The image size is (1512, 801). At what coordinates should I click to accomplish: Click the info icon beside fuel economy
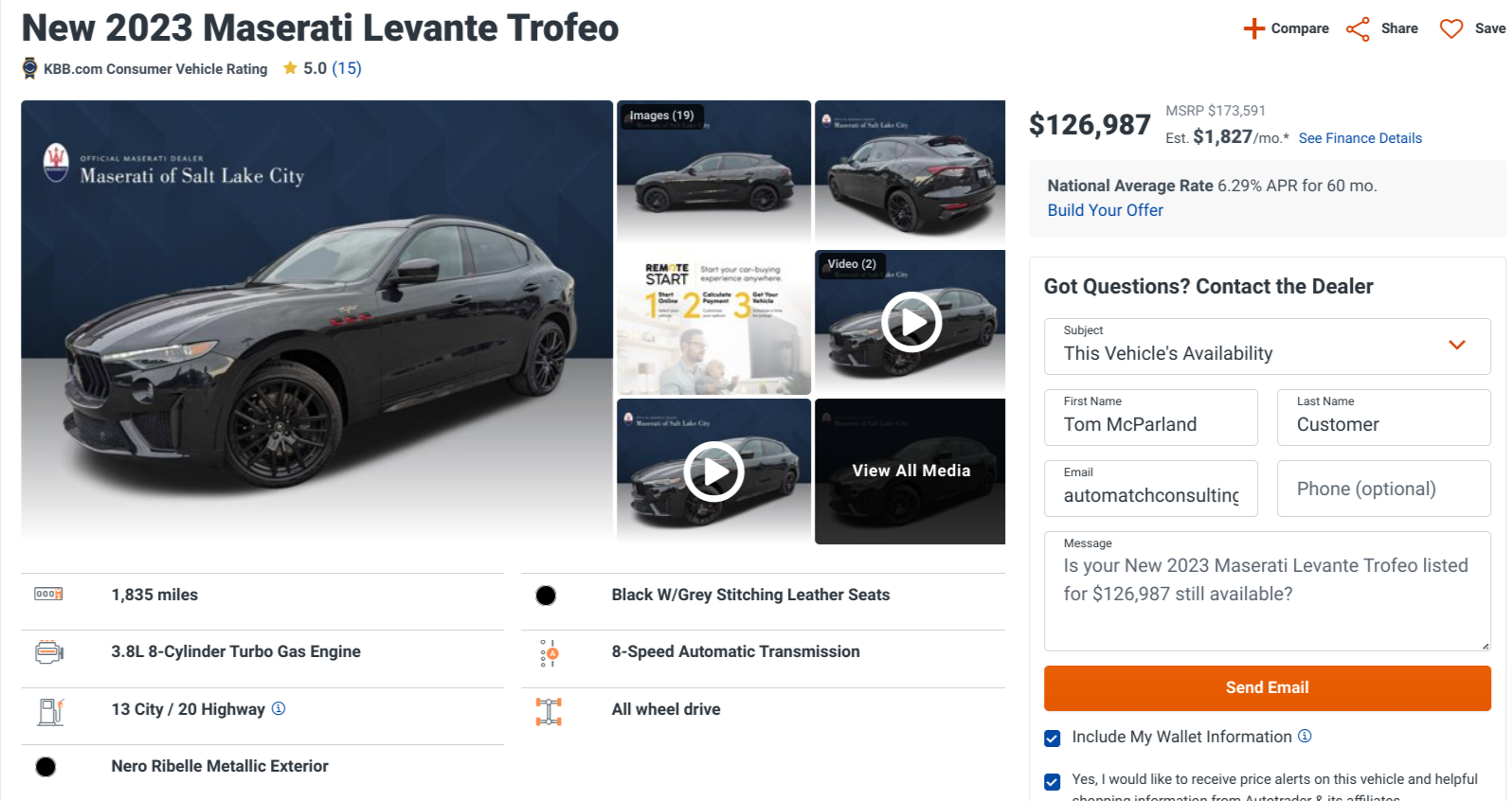click(x=279, y=708)
